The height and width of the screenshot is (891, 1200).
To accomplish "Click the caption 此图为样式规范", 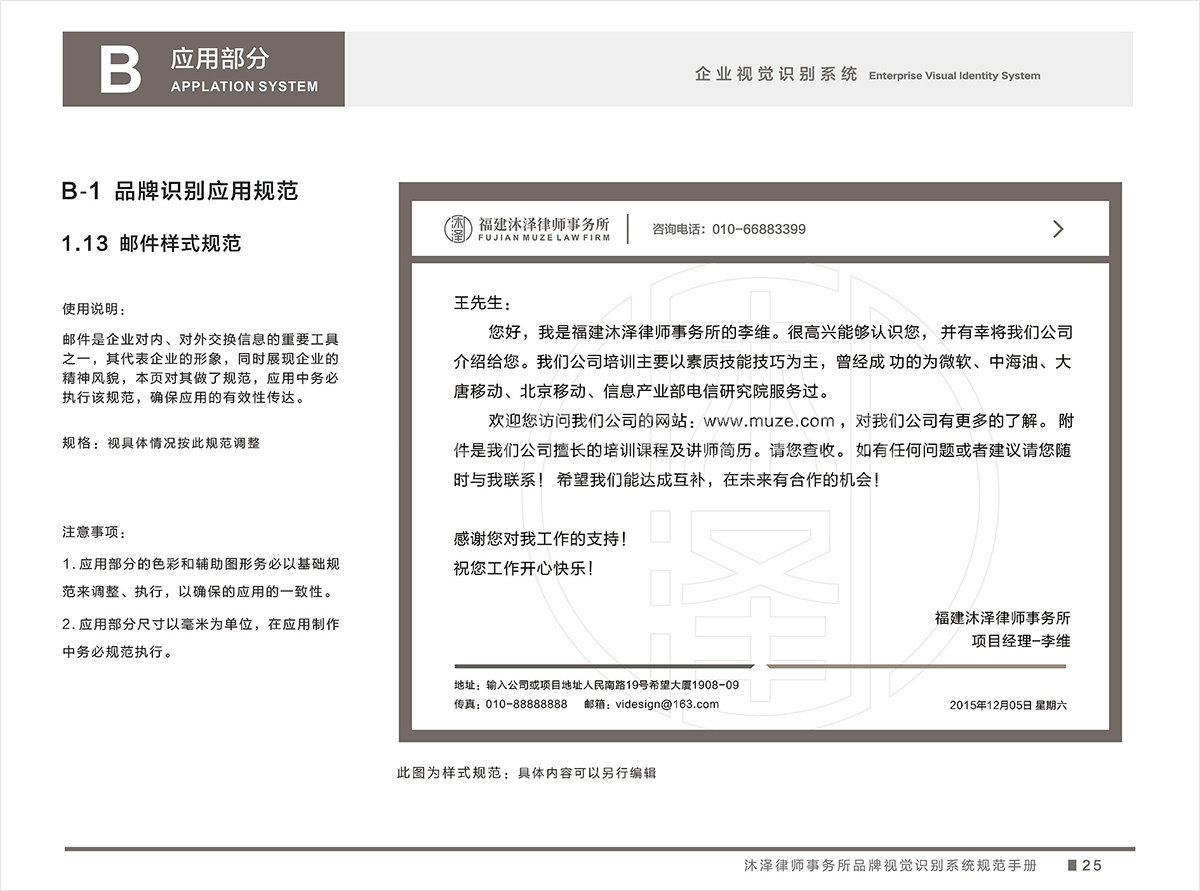I will 527,772.
